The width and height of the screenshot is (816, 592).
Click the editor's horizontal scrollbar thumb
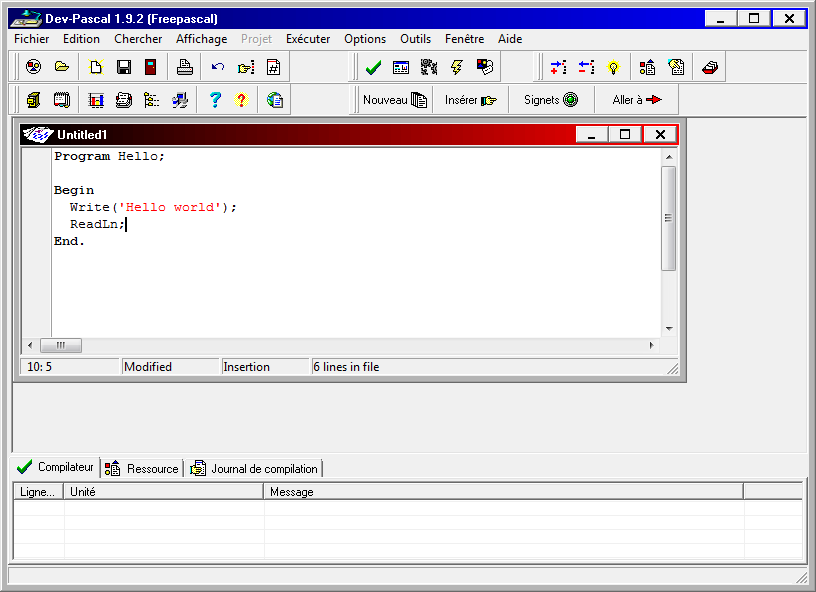61,345
